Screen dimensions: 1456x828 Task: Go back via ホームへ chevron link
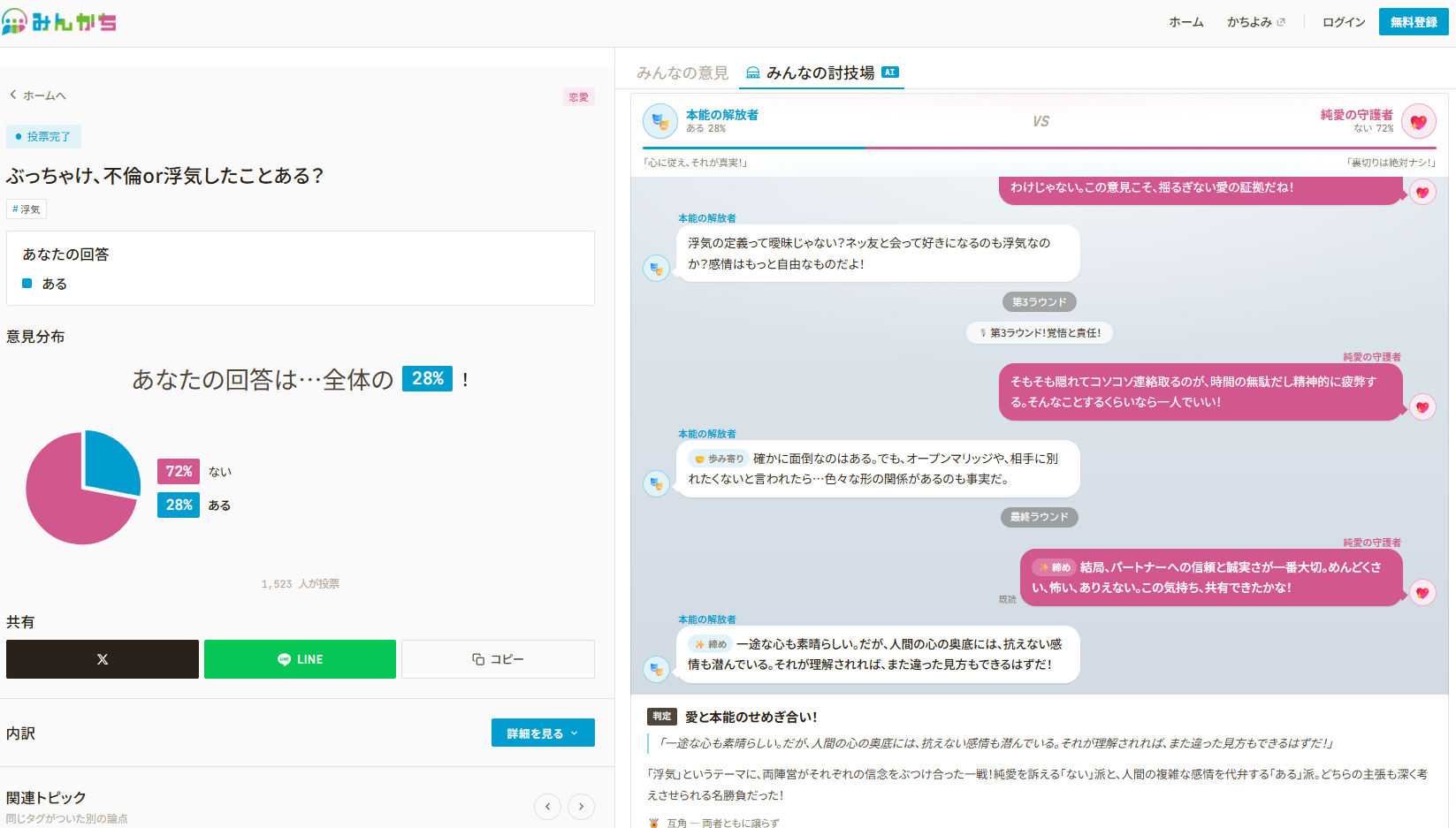point(37,95)
